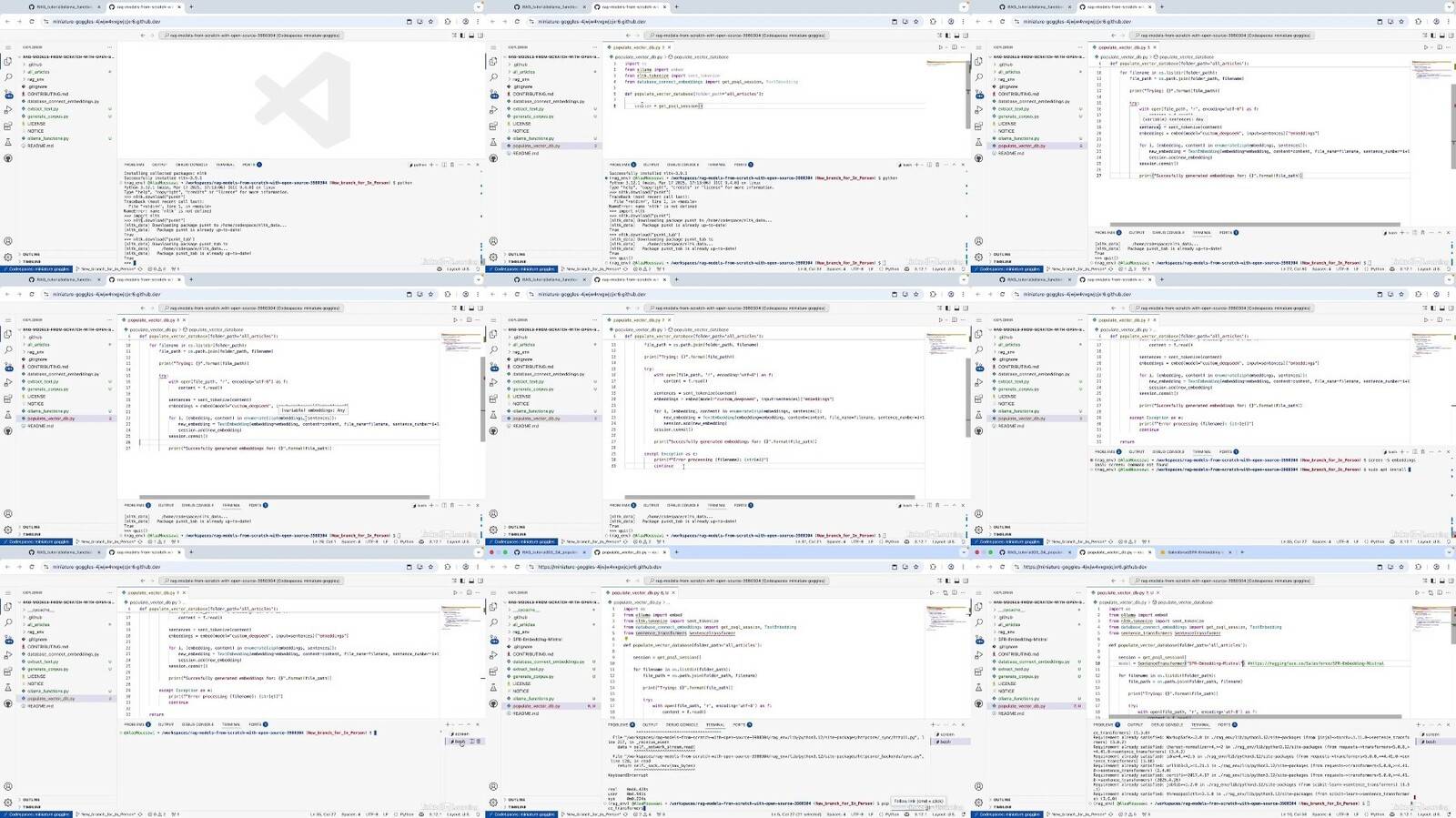Screen dimensions: 1456x818
Task: Select TERMINAL tab in the bottom-right screenshot
Action: [1201, 724]
